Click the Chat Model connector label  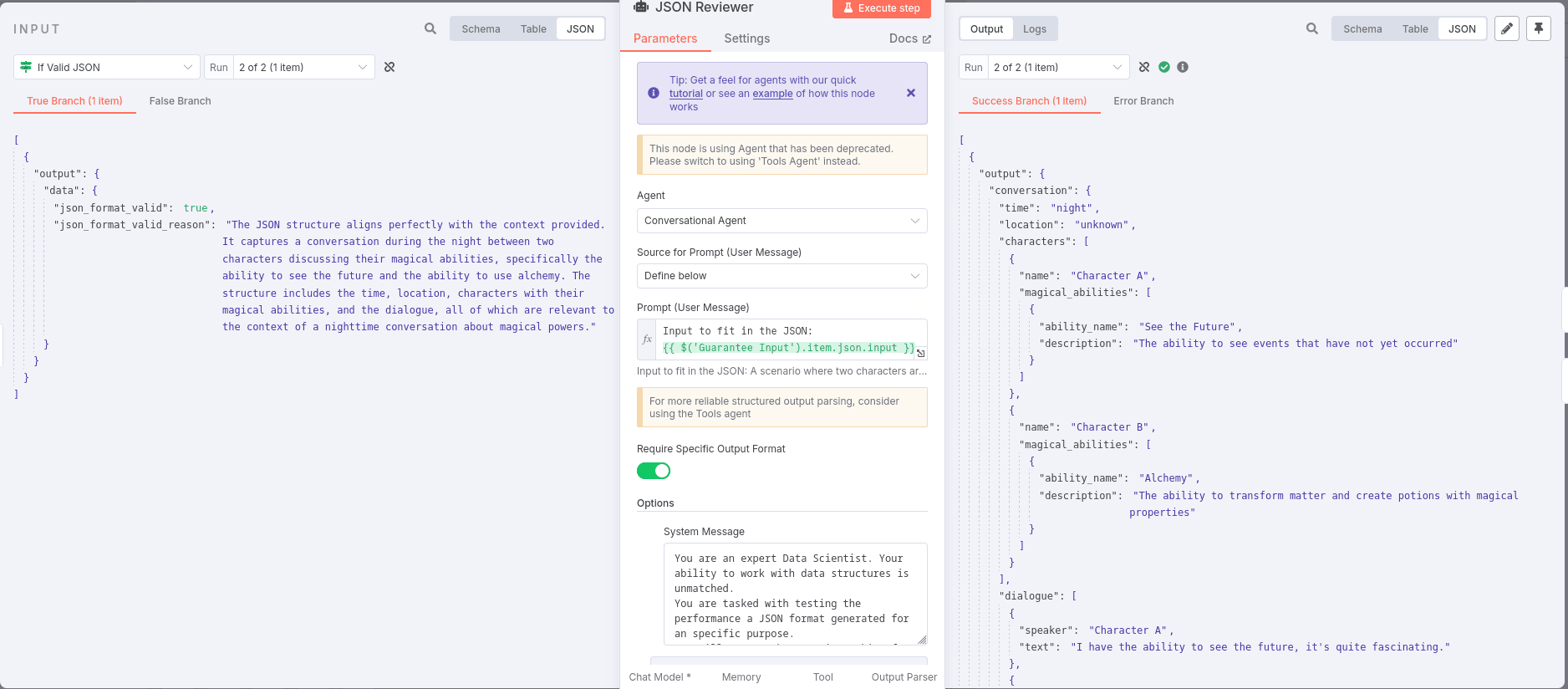(660, 677)
